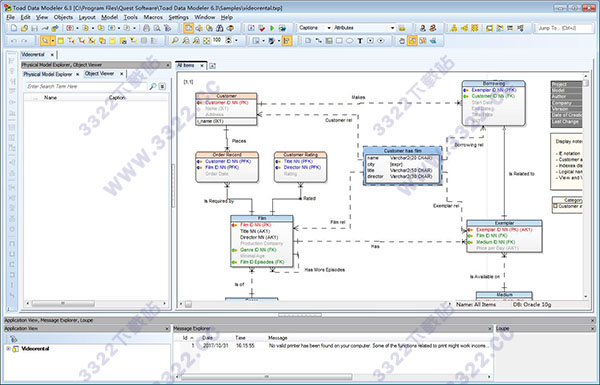
Task: Click the Save disk icon
Action: 34,28
